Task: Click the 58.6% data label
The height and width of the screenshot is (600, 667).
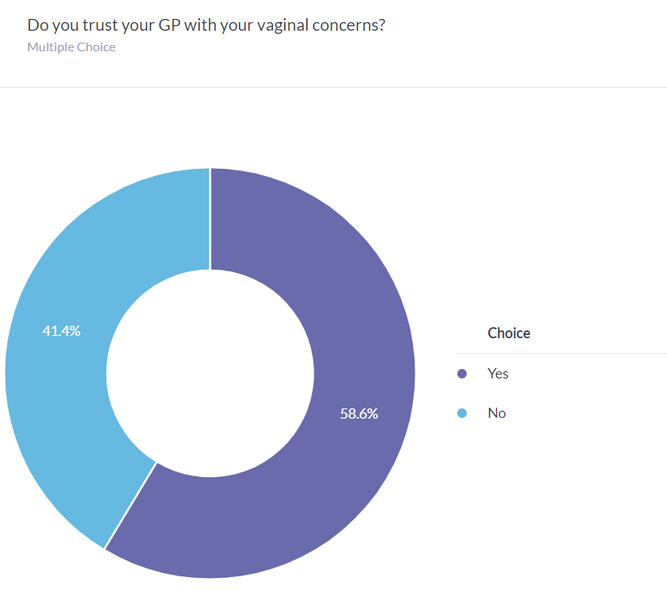Action: (359, 413)
